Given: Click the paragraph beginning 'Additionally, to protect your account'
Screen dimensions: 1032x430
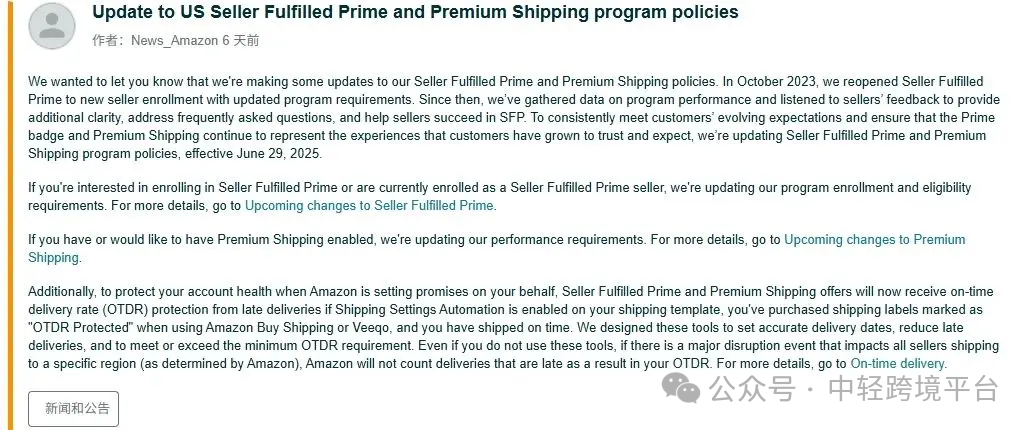Looking at the screenshot, I should pos(513,327).
